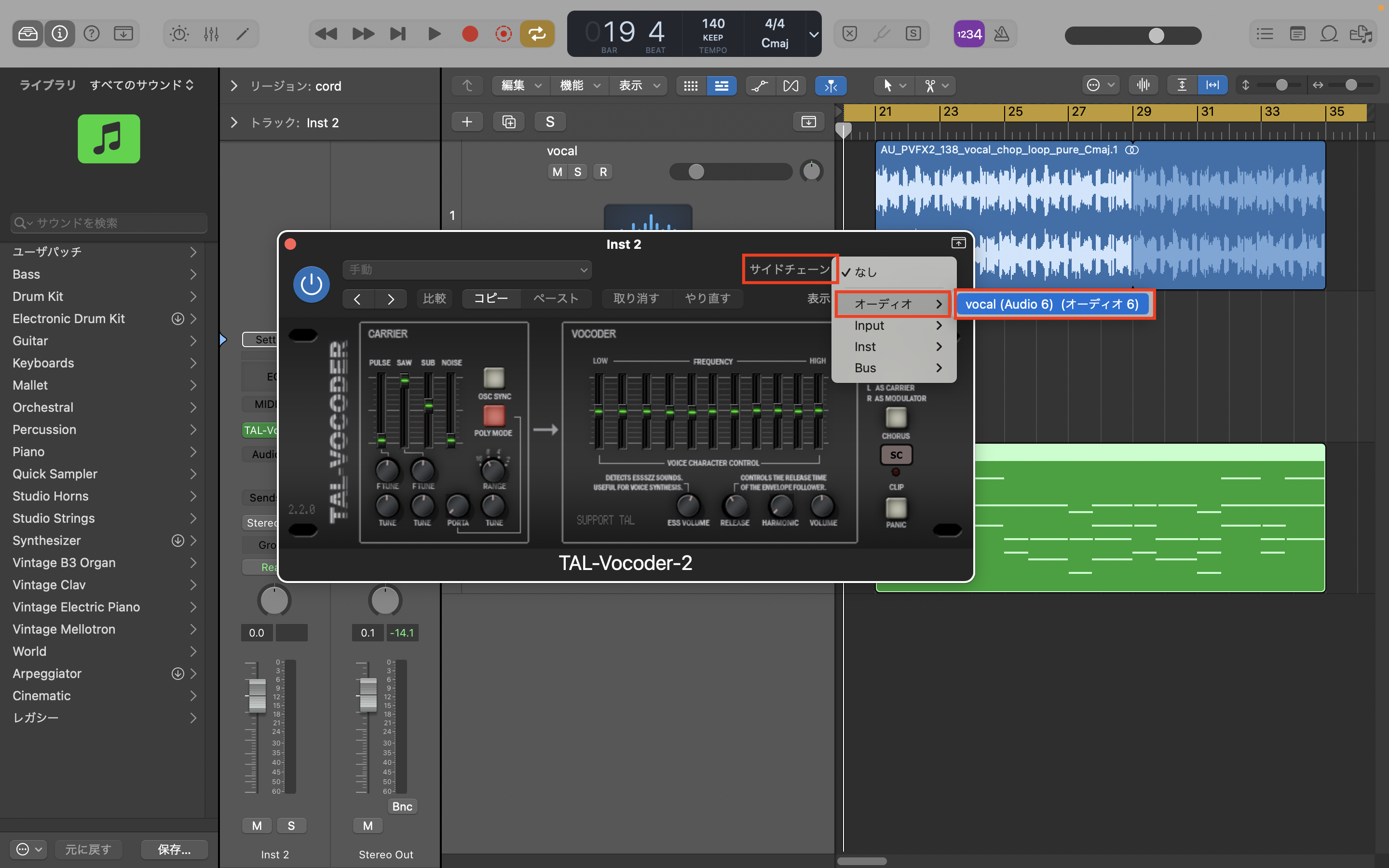This screenshot has width=1389, height=868.
Task: Click the duplicate track icon
Action: (508, 122)
